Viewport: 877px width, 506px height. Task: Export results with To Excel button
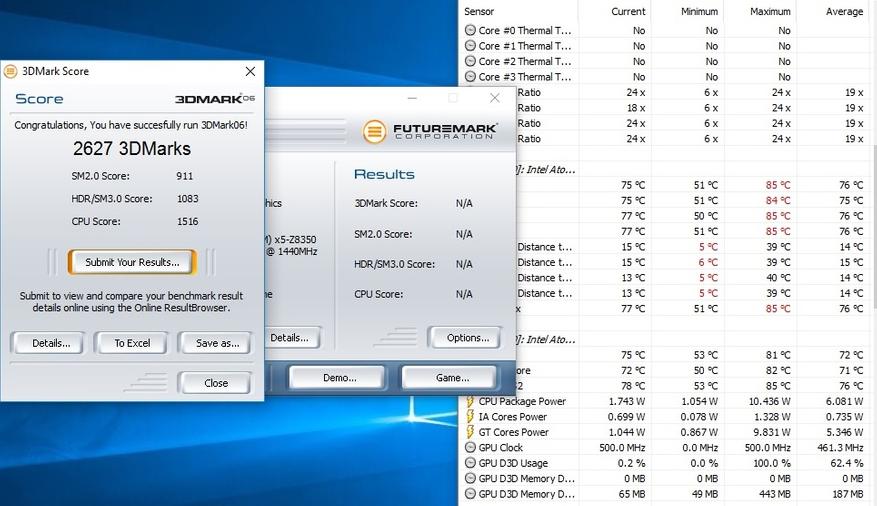131,343
